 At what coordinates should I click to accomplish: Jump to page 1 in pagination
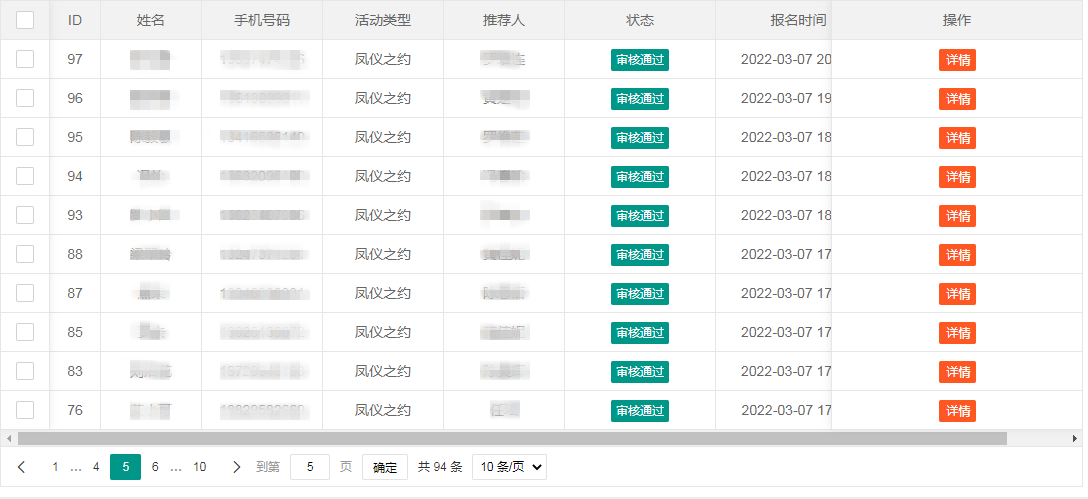[x=55, y=467]
